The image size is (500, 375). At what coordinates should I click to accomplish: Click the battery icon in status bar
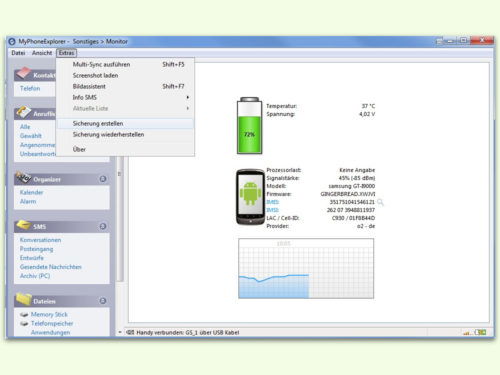[480, 332]
